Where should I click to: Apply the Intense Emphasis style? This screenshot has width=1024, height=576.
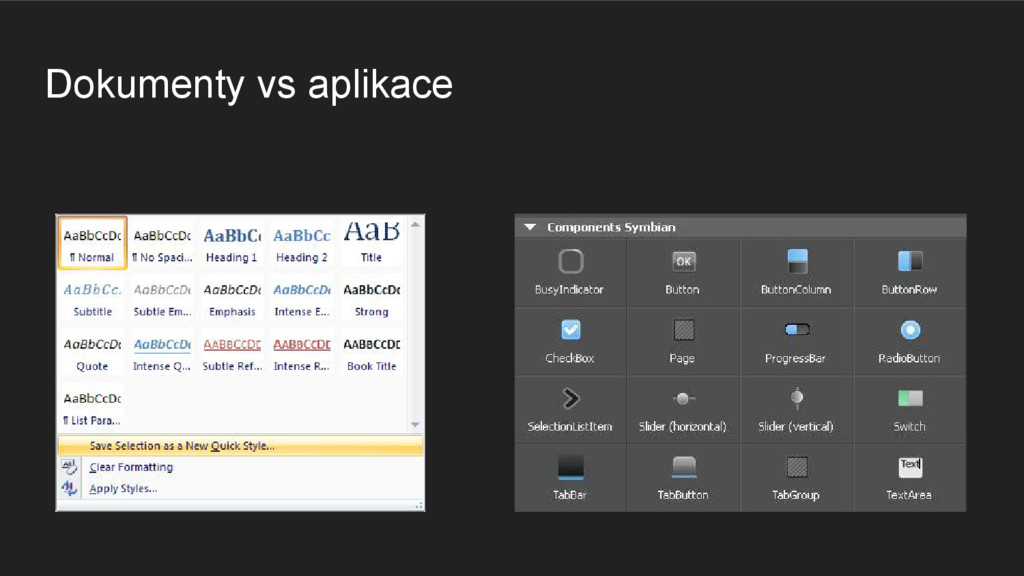302,298
